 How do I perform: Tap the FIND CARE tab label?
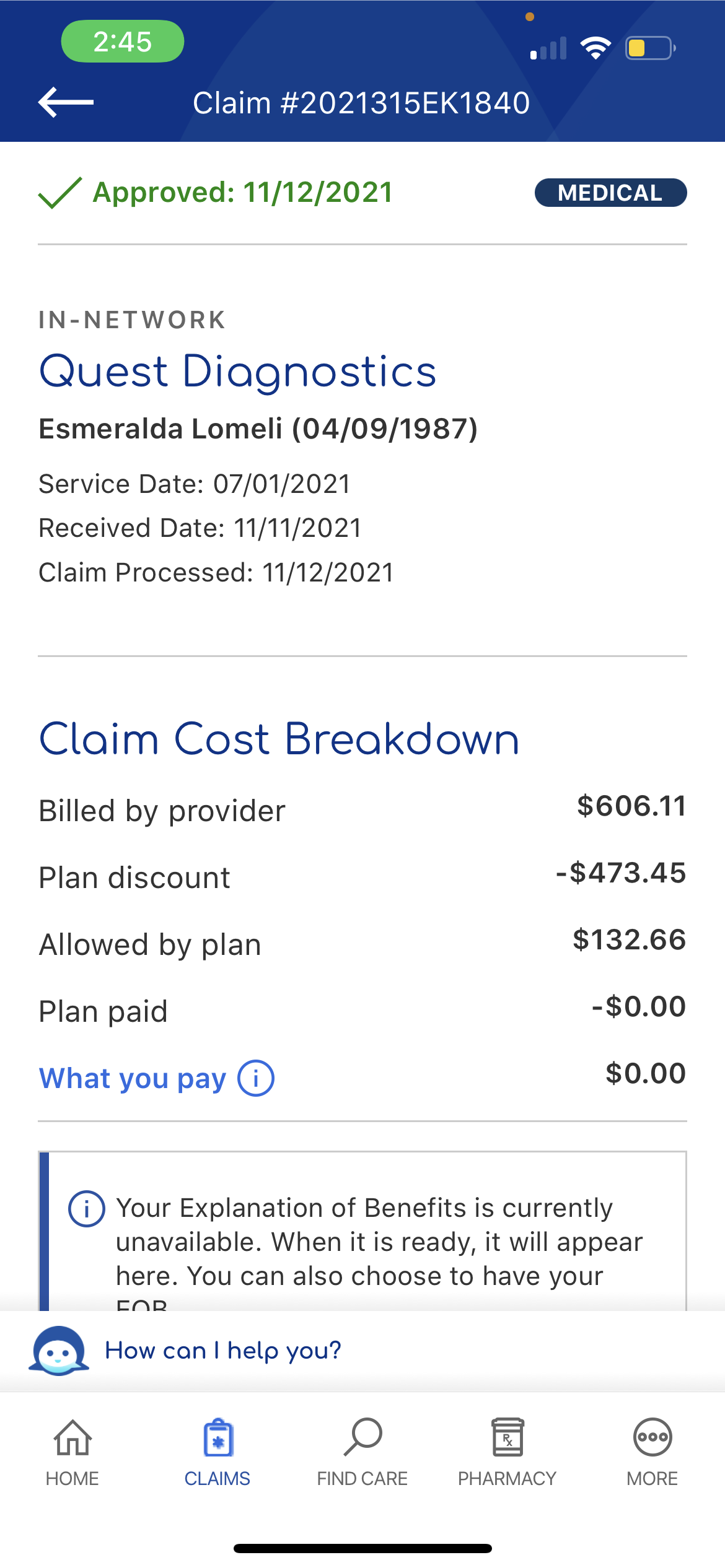click(x=362, y=1479)
